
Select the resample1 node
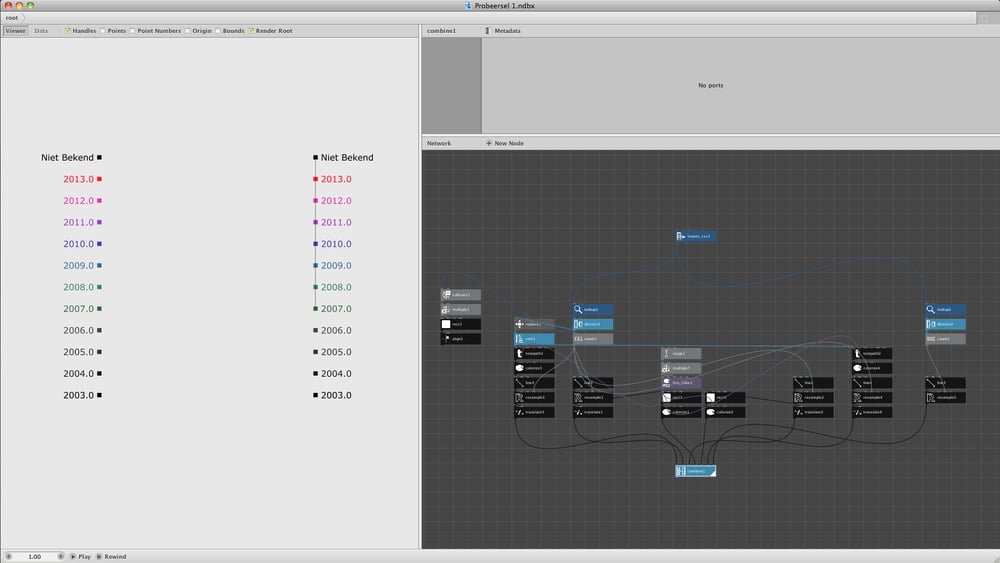coord(593,397)
